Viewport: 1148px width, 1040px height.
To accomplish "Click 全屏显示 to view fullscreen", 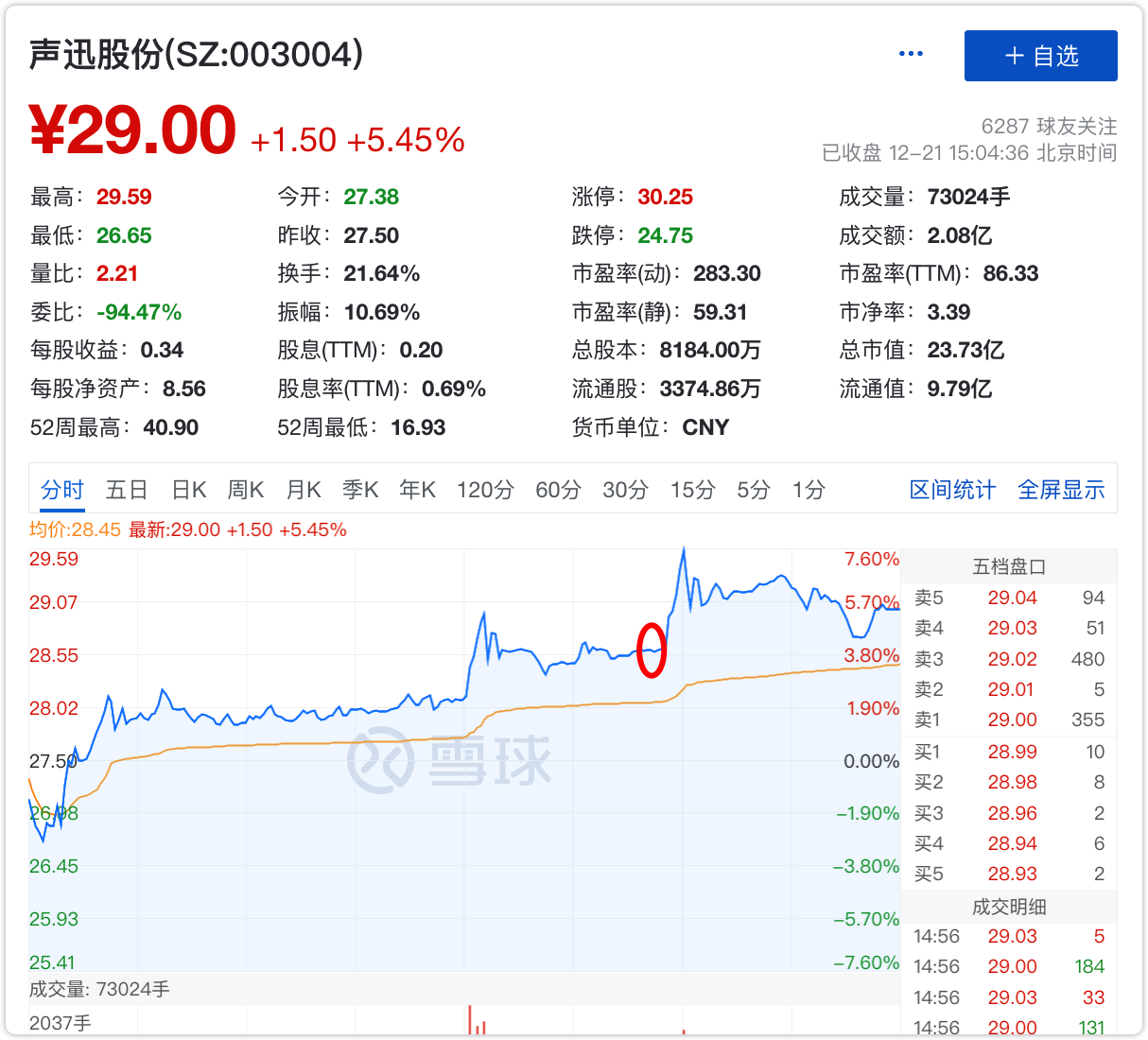I will (x=1061, y=490).
